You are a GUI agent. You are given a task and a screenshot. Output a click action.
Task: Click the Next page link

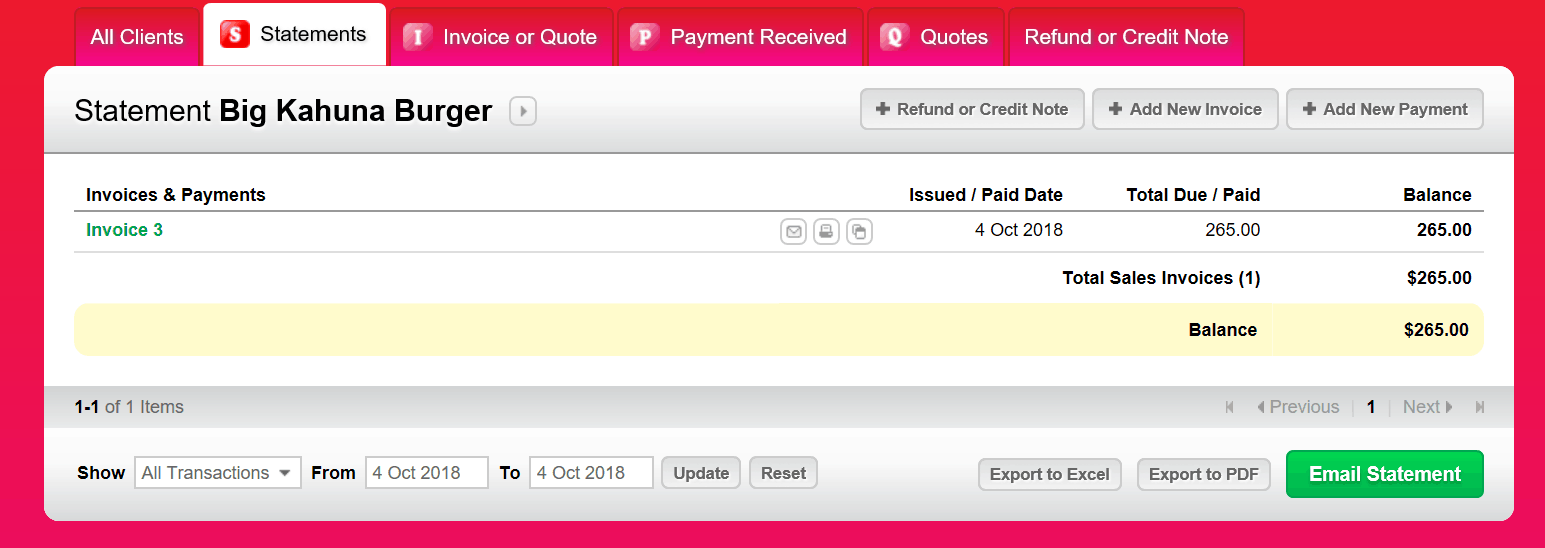coord(1427,407)
